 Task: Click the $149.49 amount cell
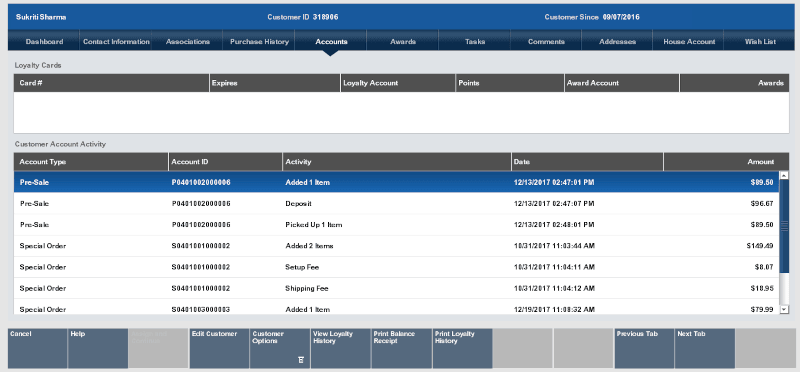pyautogui.click(x=760, y=246)
